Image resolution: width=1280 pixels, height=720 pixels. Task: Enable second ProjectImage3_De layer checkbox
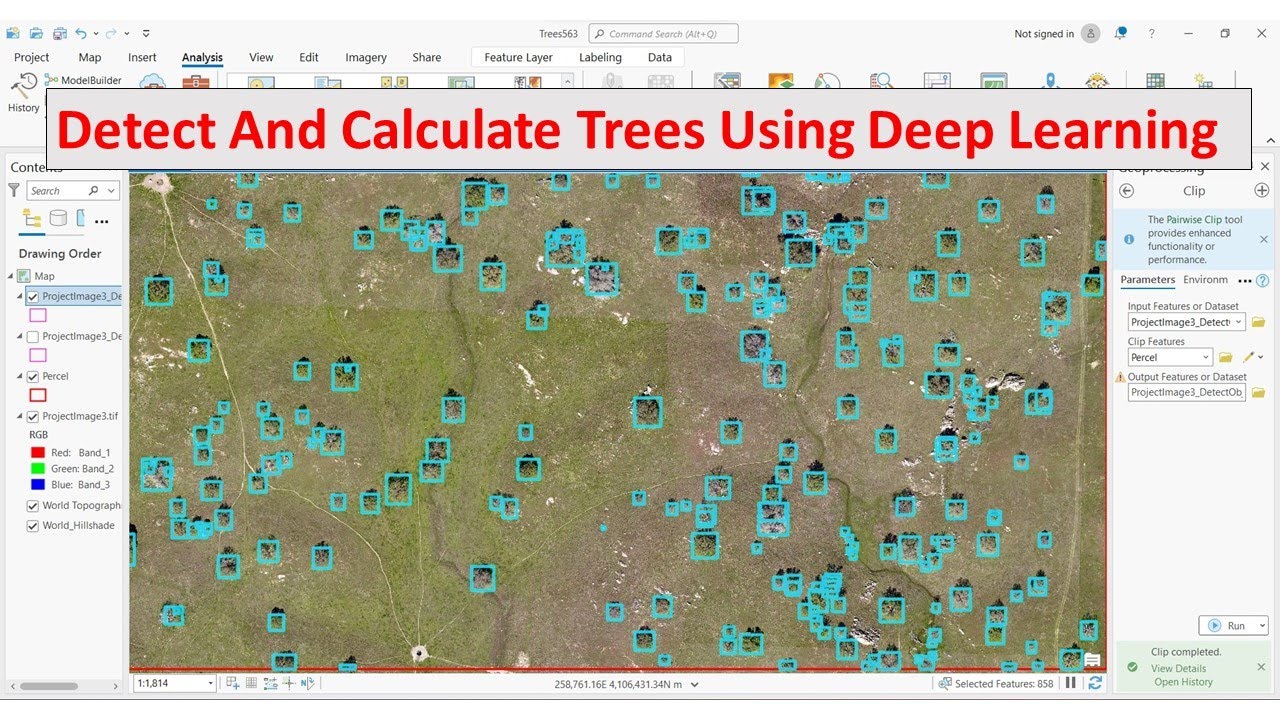click(33, 337)
